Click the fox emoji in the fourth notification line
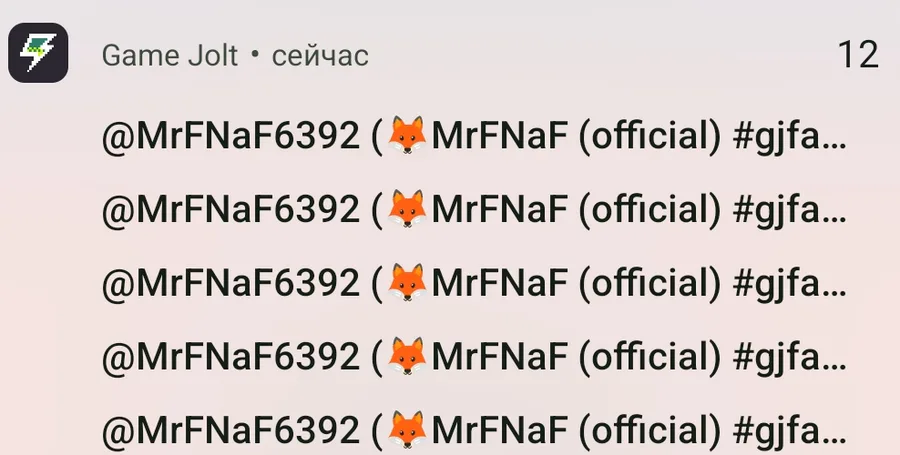Image resolution: width=900 pixels, height=455 pixels. pos(407,356)
